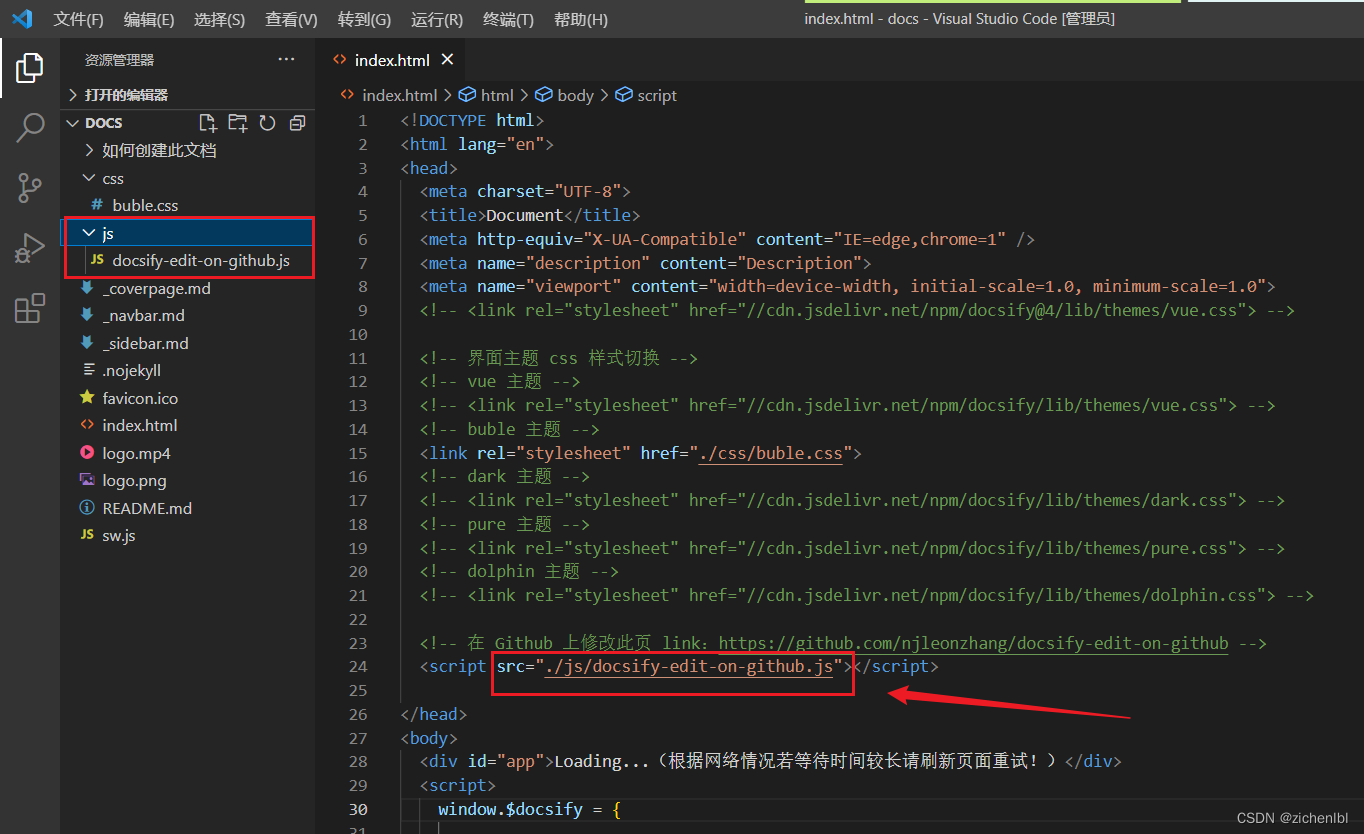This screenshot has width=1364, height=834.
Task: Create a new file in DOCS
Action: pyautogui.click(x=208, y=123)
